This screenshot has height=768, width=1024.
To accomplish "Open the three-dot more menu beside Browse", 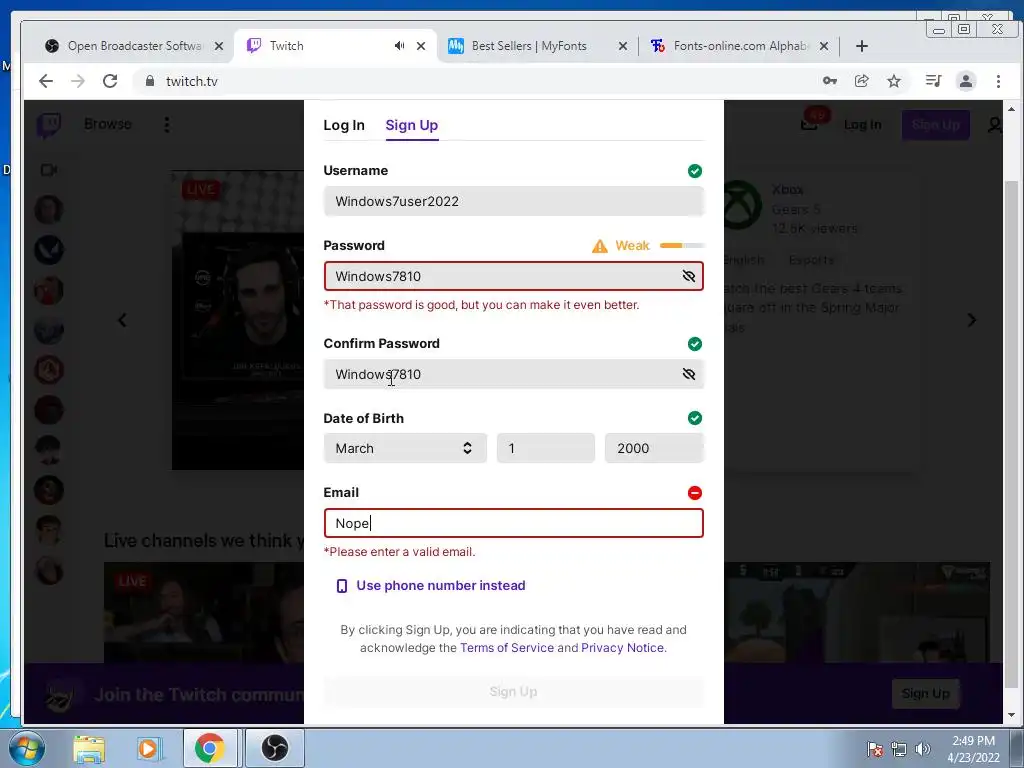I will (x=167, y=125).
